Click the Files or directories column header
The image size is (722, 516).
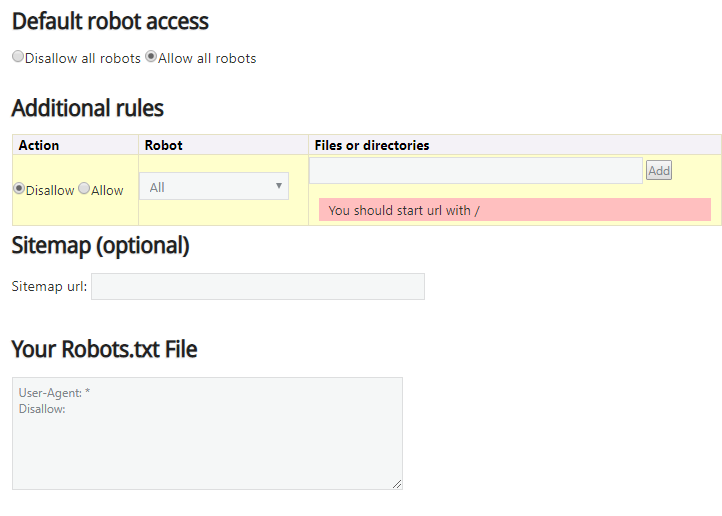pos(372,145)
